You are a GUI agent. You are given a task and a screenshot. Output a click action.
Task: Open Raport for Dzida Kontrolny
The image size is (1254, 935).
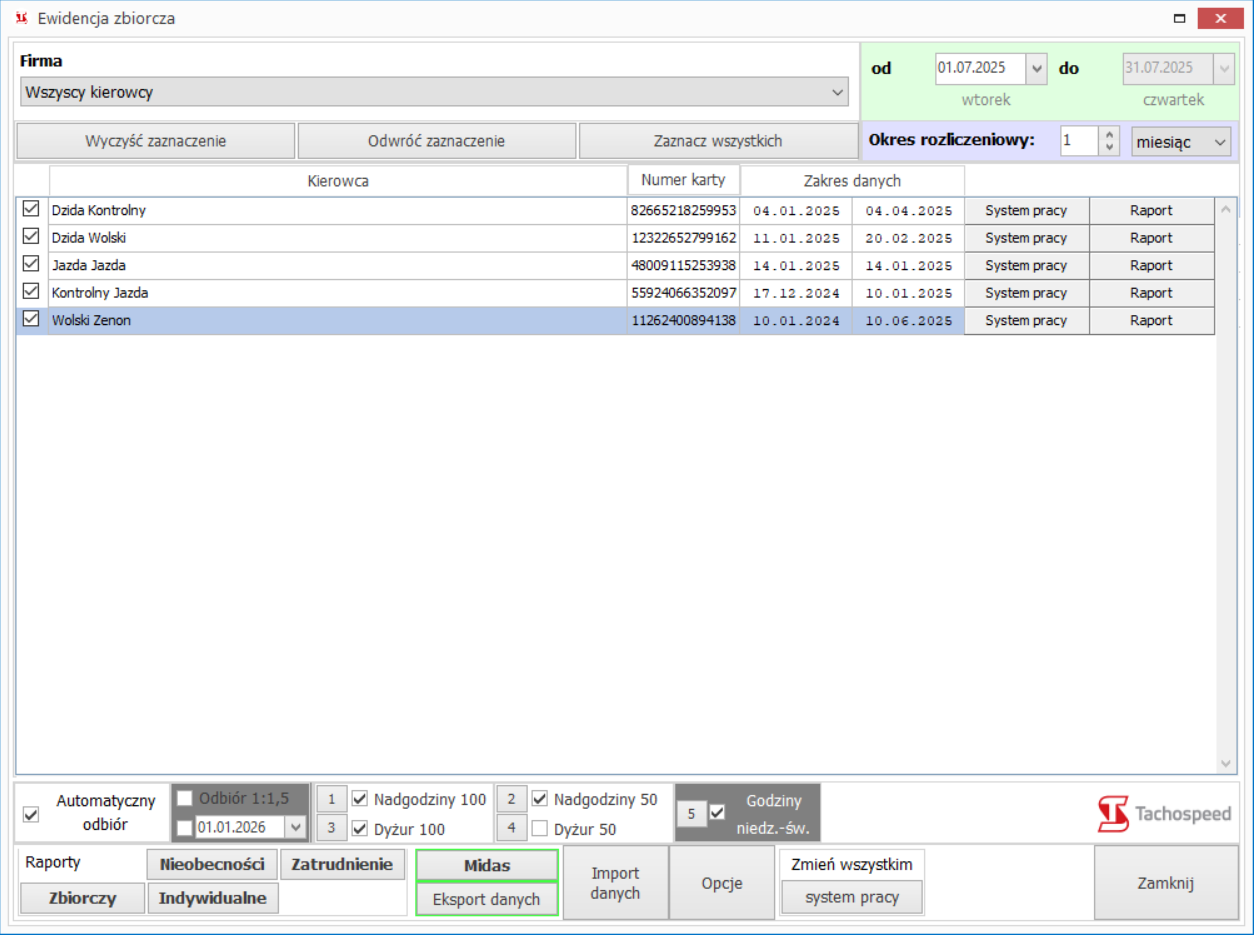tap(1151, 211)
